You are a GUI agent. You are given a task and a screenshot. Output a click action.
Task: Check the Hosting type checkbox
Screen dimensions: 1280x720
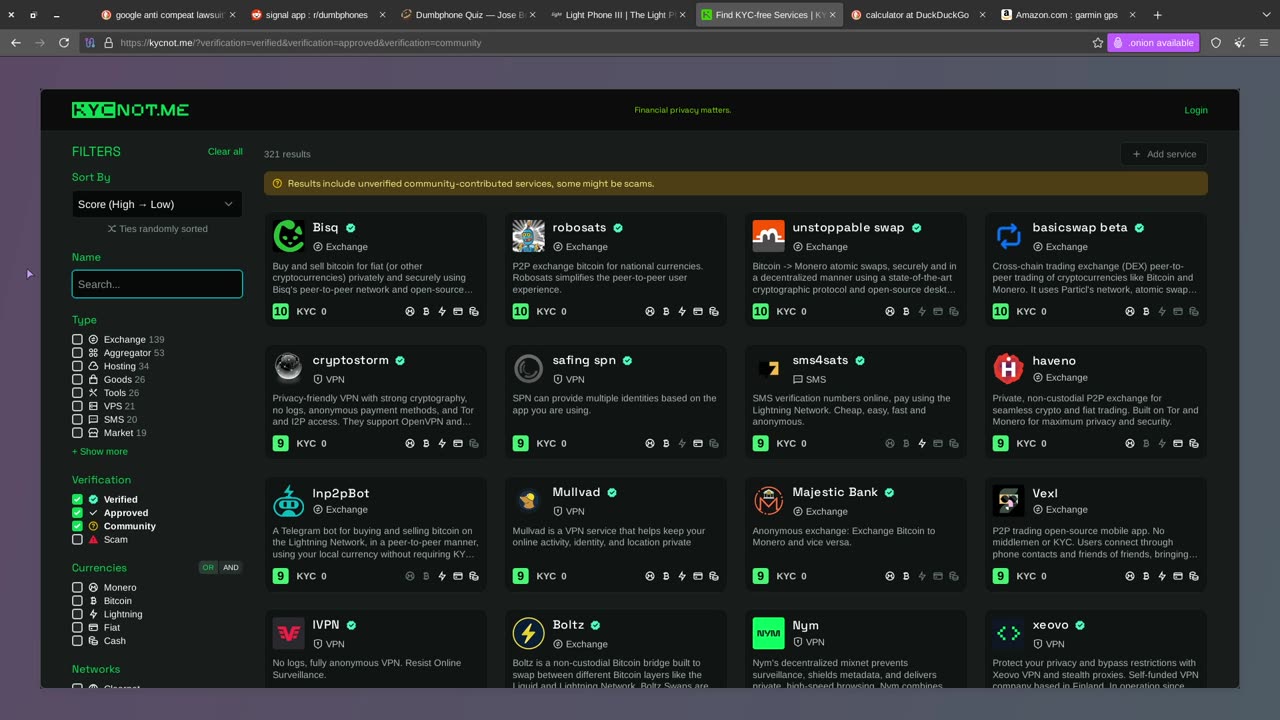coord(77,366)
